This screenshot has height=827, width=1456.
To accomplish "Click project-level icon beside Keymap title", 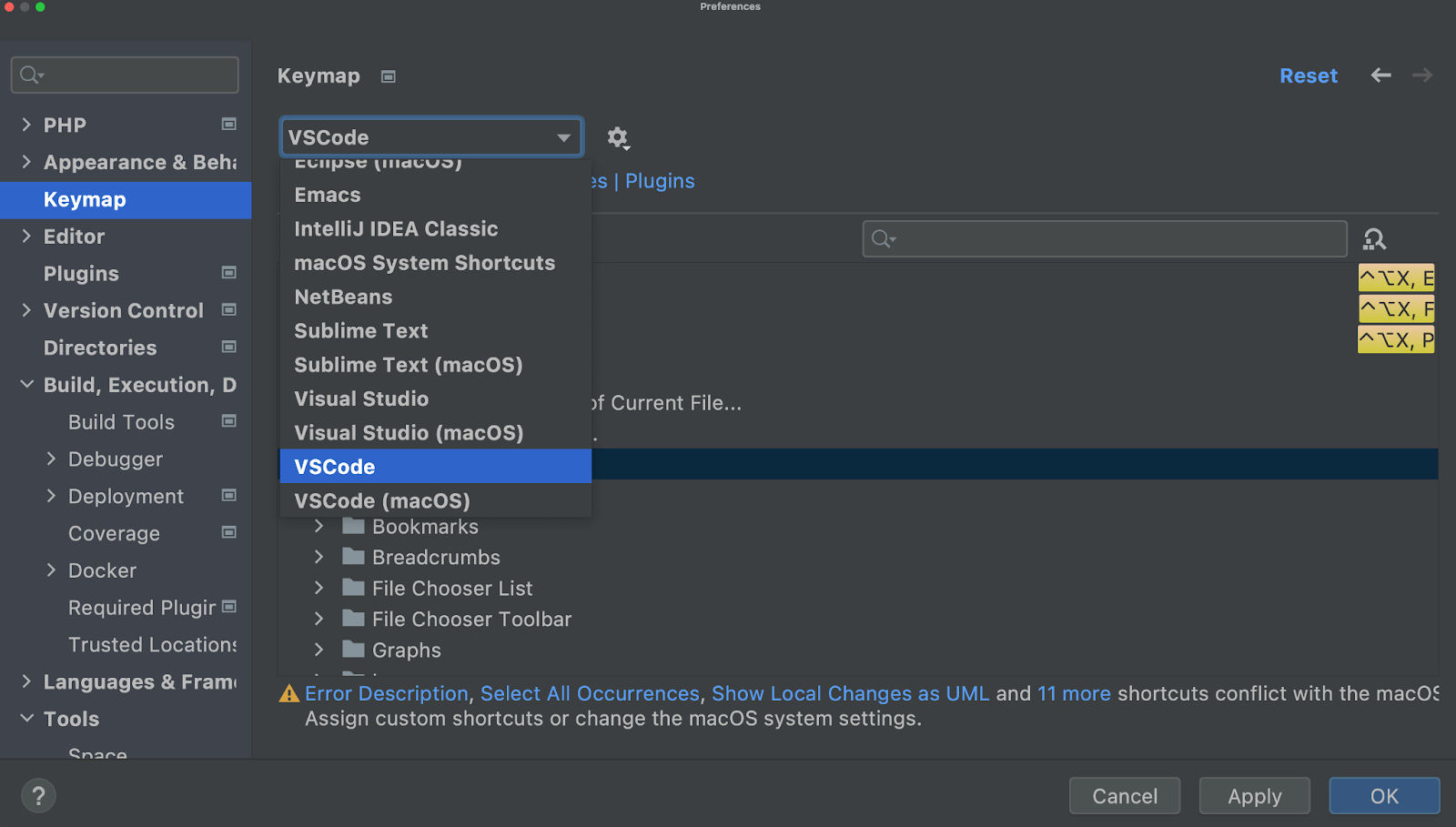I will pyautogui.click(x=389, y=76).
